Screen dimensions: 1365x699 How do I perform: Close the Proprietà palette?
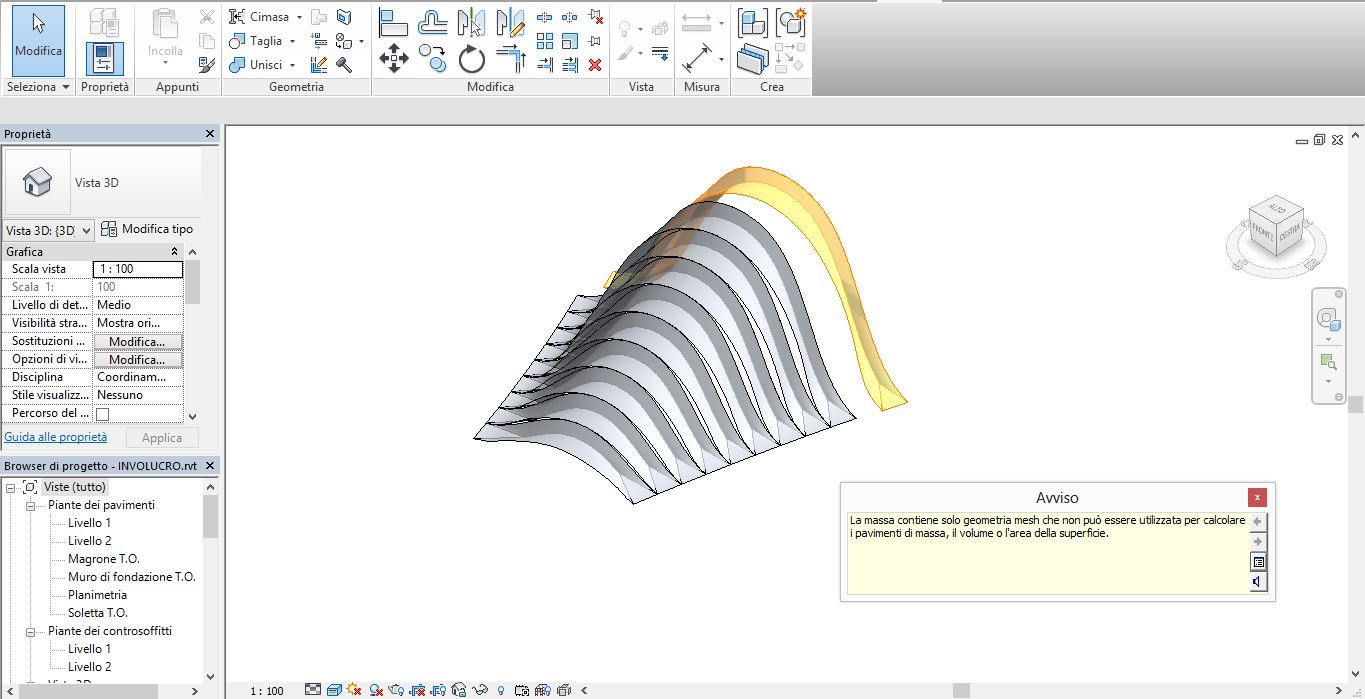point(210,134)
